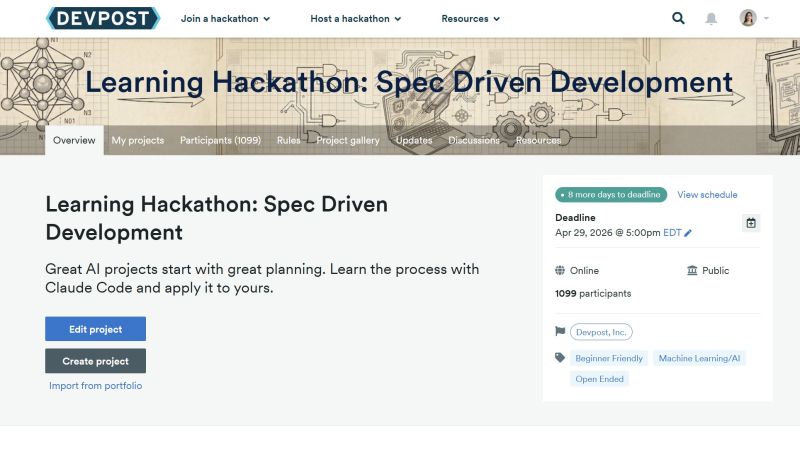Click the 1099 participants count
Screen dimensions: 800x454
(593, 293)
